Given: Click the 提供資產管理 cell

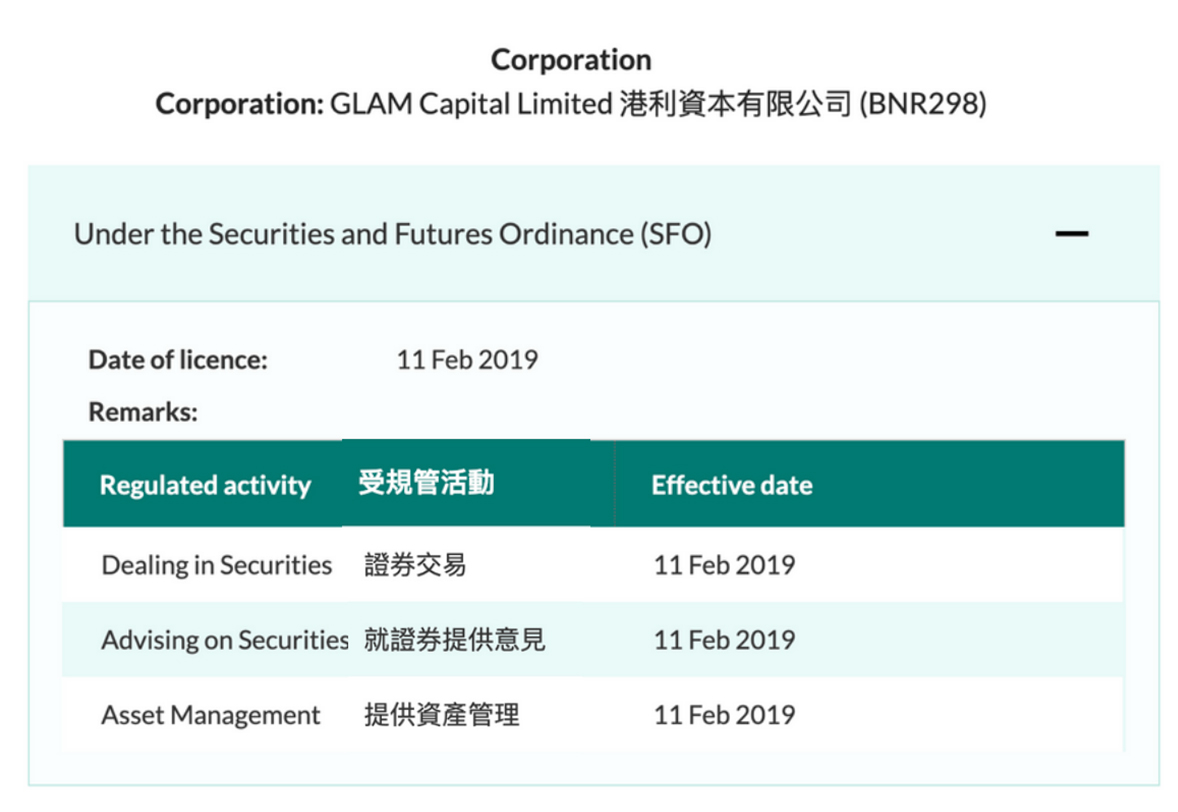Looking at the screenshot, I should pyautogui.click(x=442, y=714).
